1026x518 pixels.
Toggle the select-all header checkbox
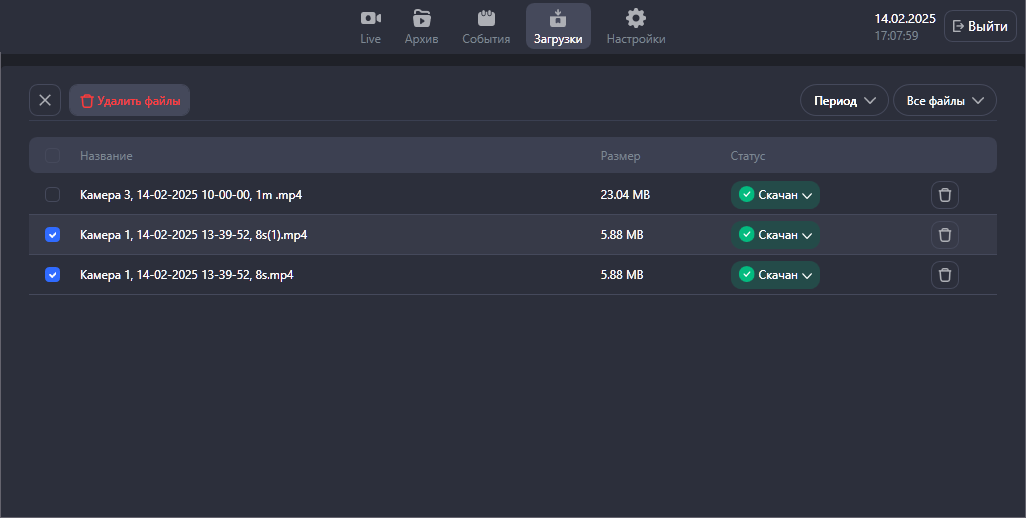[53, 156]
